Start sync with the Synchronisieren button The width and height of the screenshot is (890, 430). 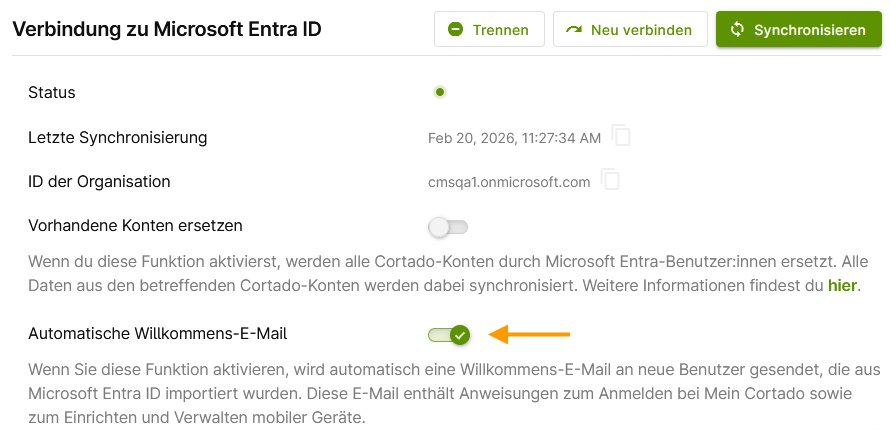(798, 30)
